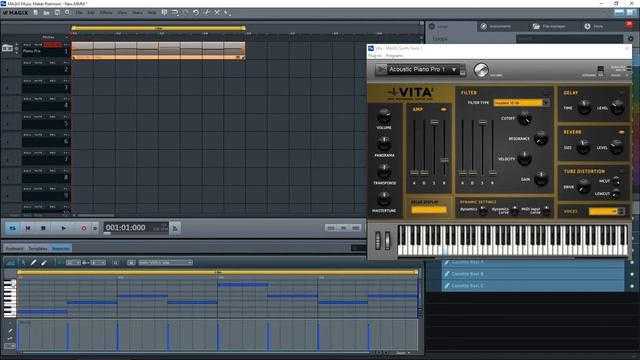Open the FILTER TYPE dropdown
Screen dimensions: 640x360
tap(521, 103)
